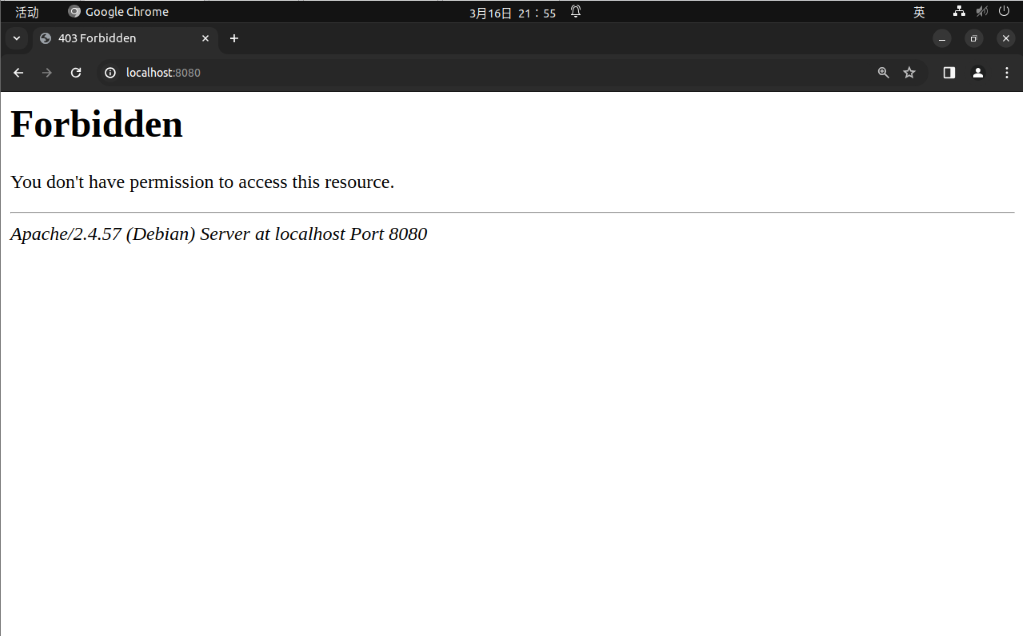Click the back navigation arrow
Screen dimensions: 1023x636
click(x=18, y=73)
